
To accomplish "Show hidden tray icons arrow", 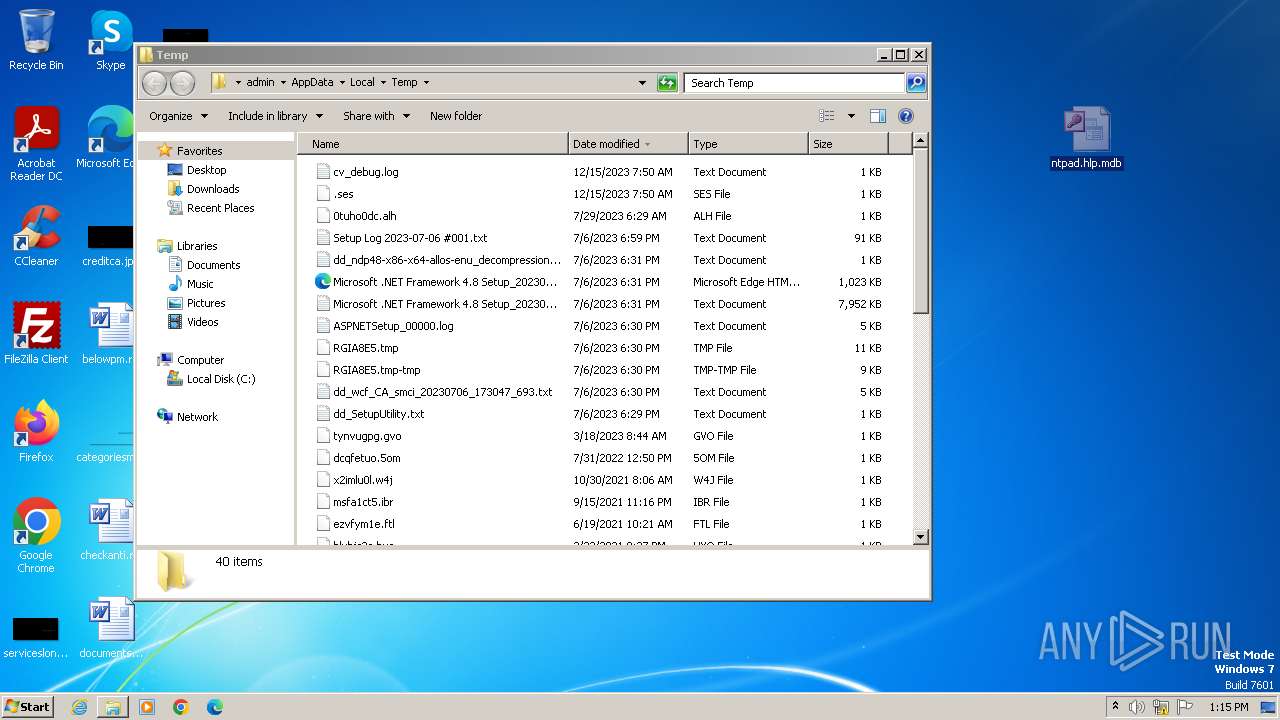I will tap(1115, 707).
